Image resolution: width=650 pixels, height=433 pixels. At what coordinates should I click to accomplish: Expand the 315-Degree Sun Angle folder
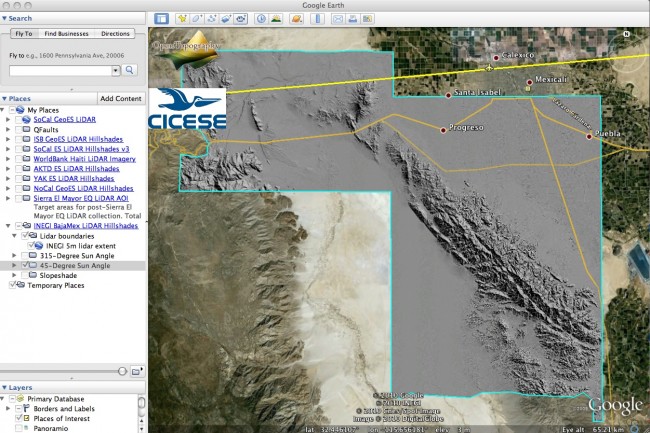(15, 255)
